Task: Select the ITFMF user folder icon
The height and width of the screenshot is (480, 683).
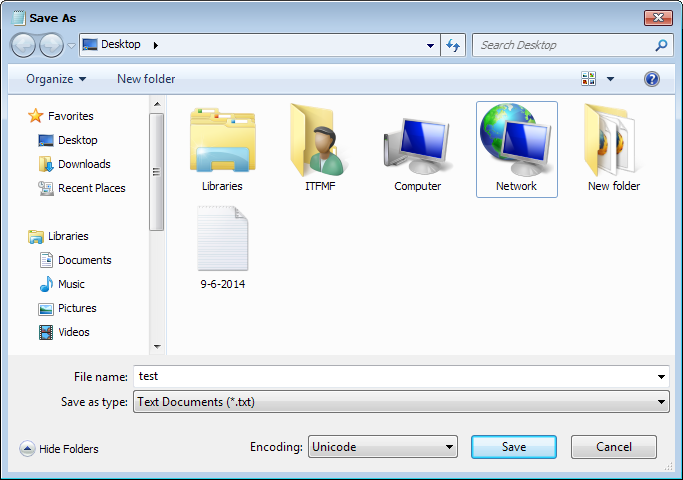Action: [x=319, y=140]
